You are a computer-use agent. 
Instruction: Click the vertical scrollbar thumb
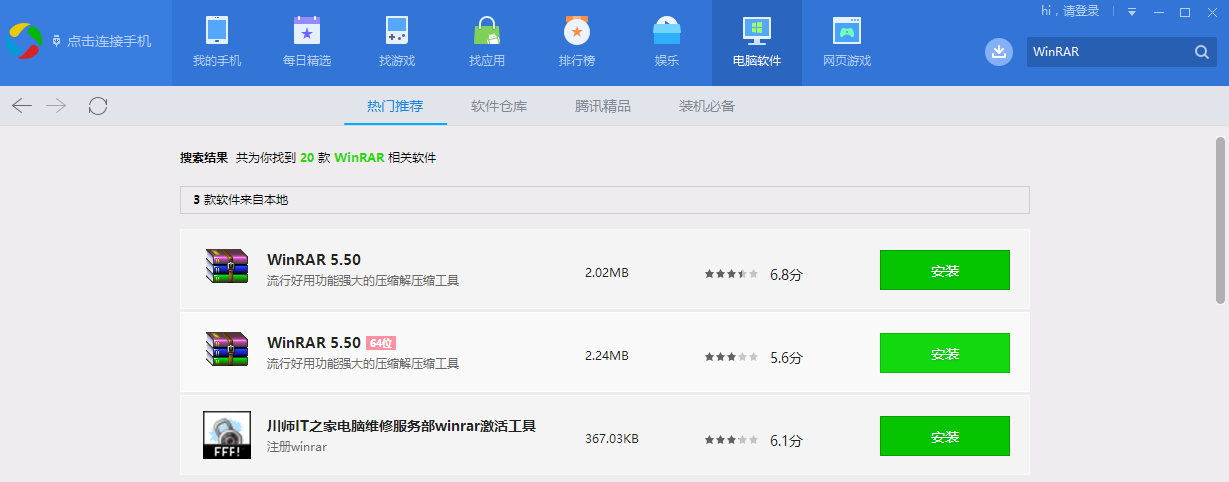click(x=1220, y=220)
